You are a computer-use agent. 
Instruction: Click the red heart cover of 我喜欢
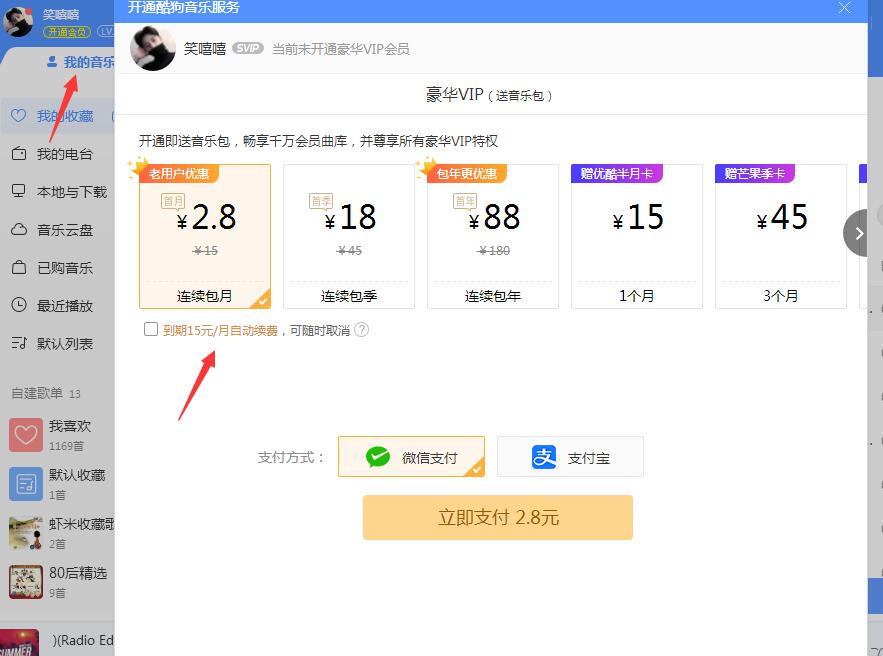[x=25, y=435]
